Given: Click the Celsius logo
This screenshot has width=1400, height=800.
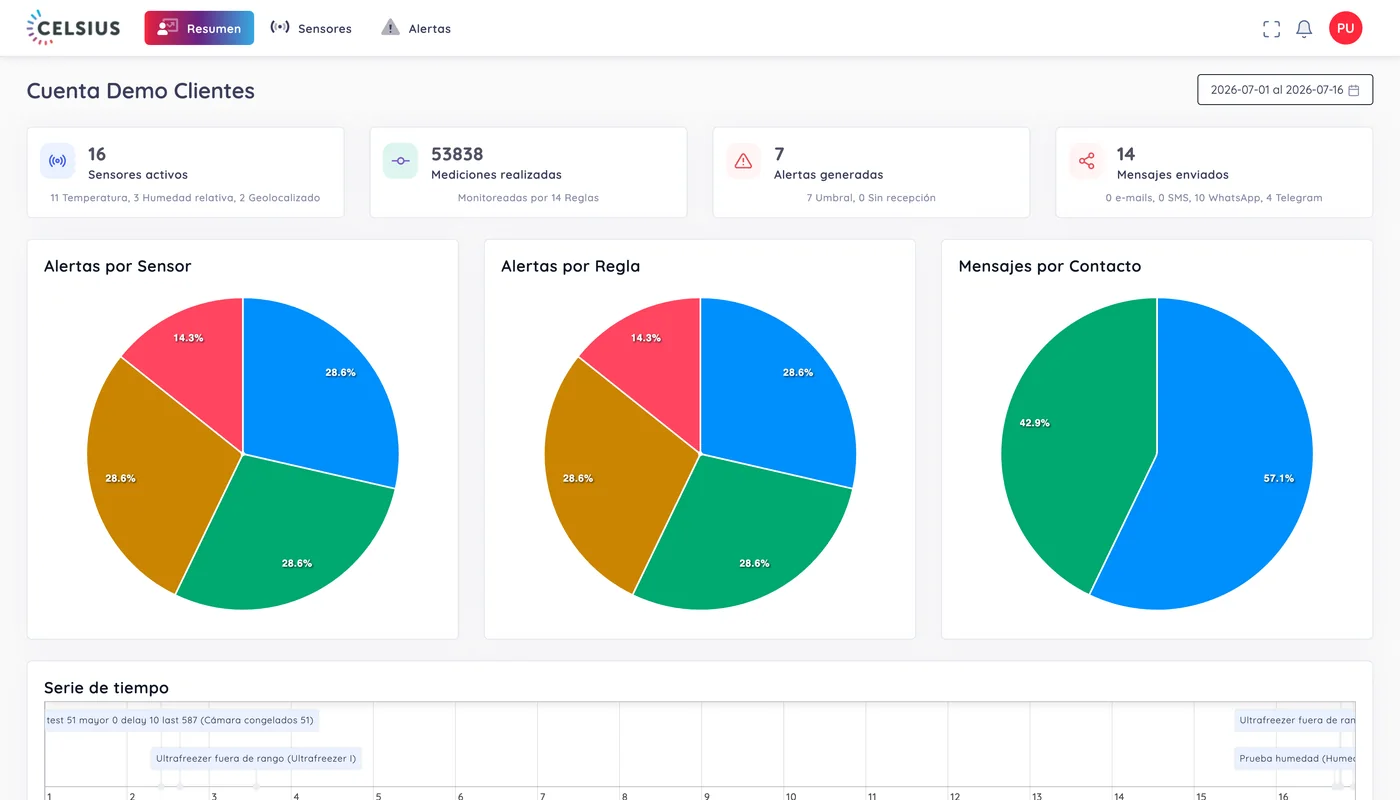Looking at the screenshot, I should coord(73,28).
